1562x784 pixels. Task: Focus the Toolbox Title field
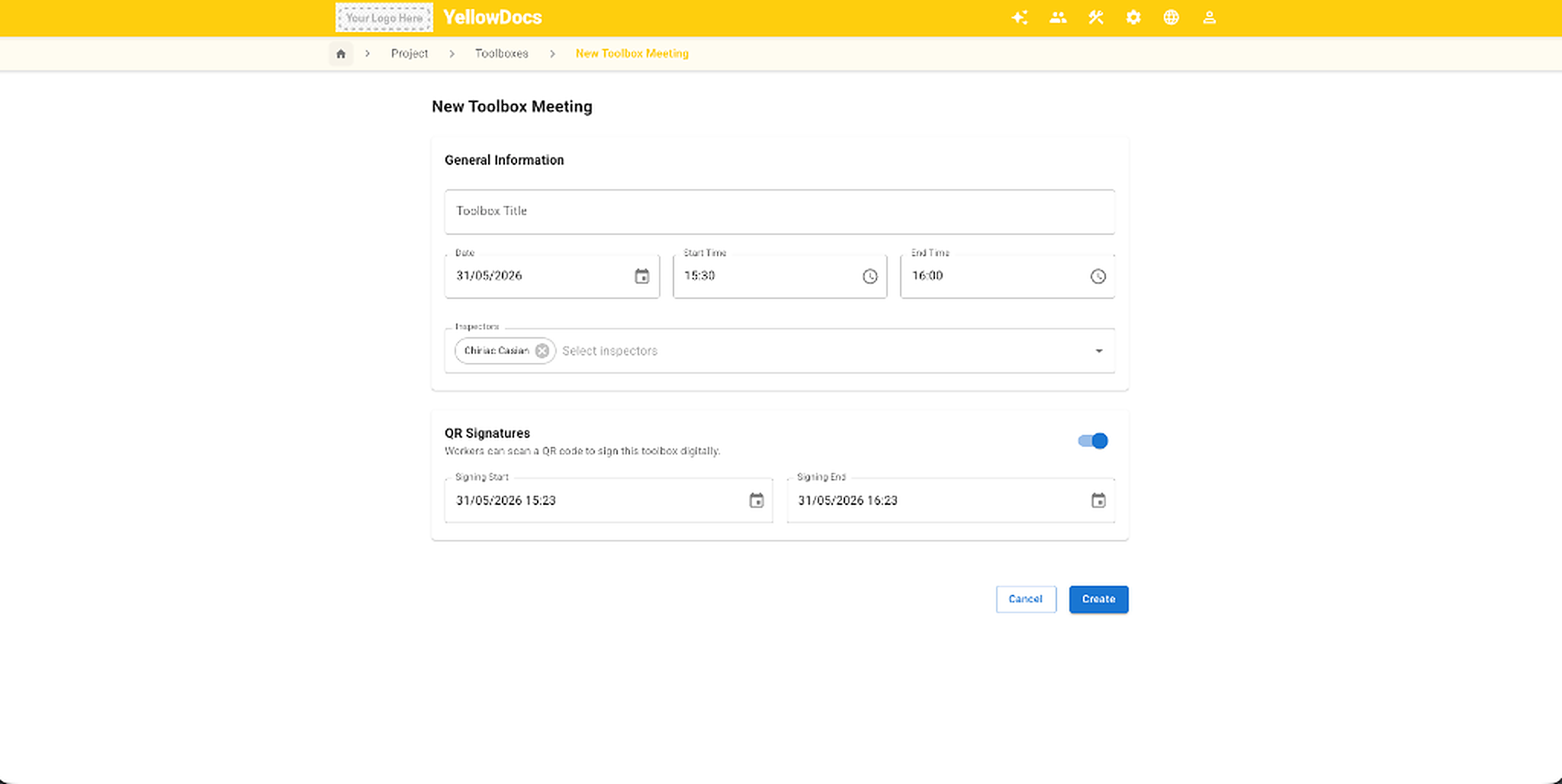779,211
